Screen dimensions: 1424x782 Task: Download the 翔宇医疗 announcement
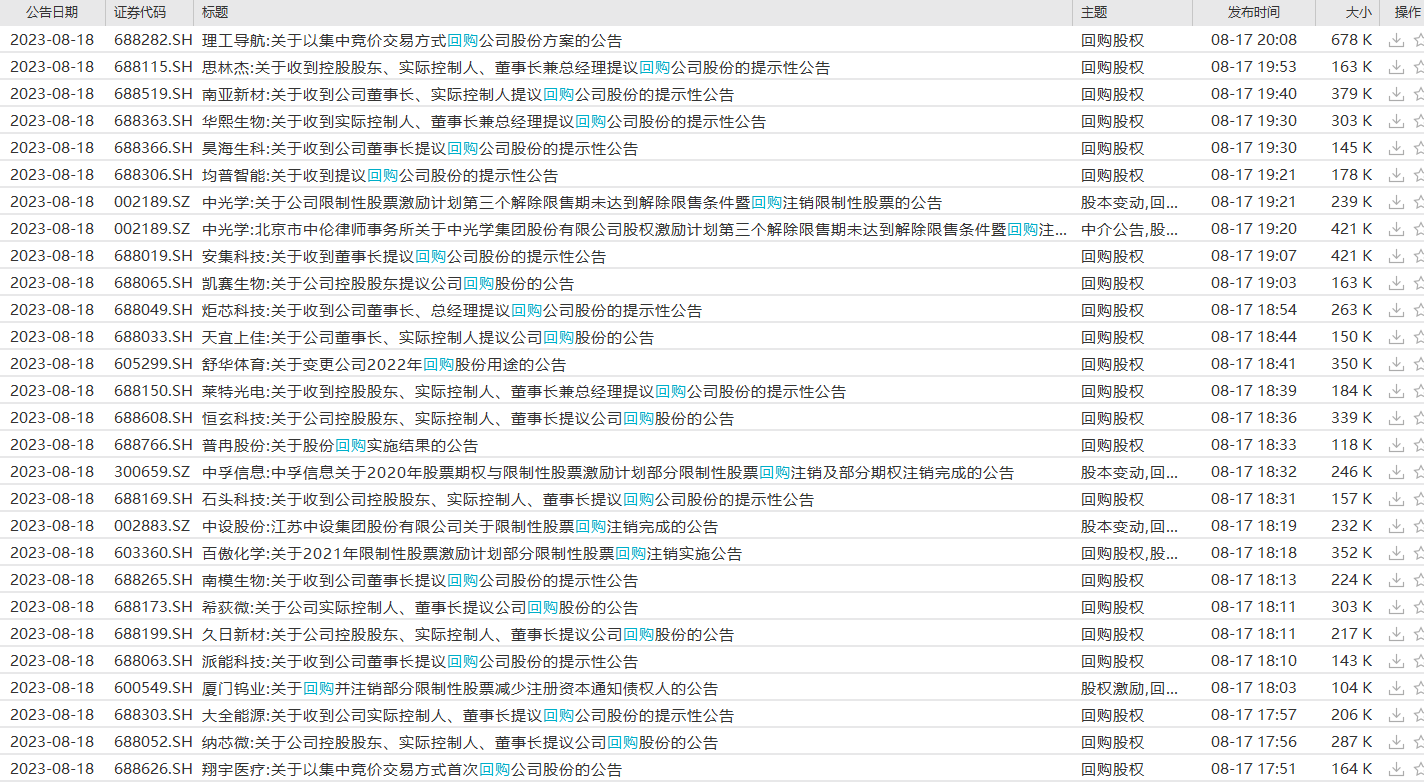click(1396, 769)
